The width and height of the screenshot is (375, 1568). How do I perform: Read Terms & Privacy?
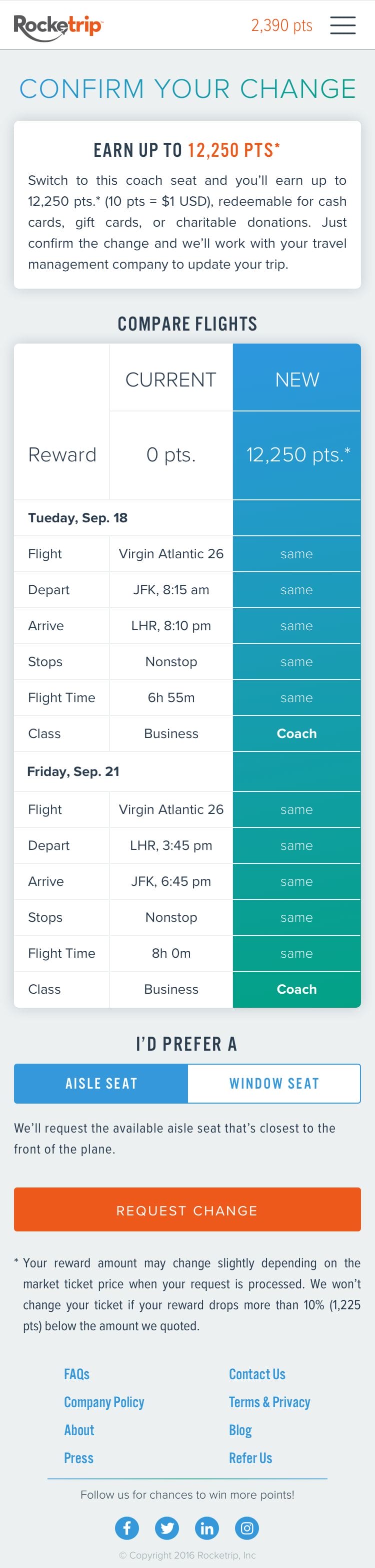pos(269,1402)
